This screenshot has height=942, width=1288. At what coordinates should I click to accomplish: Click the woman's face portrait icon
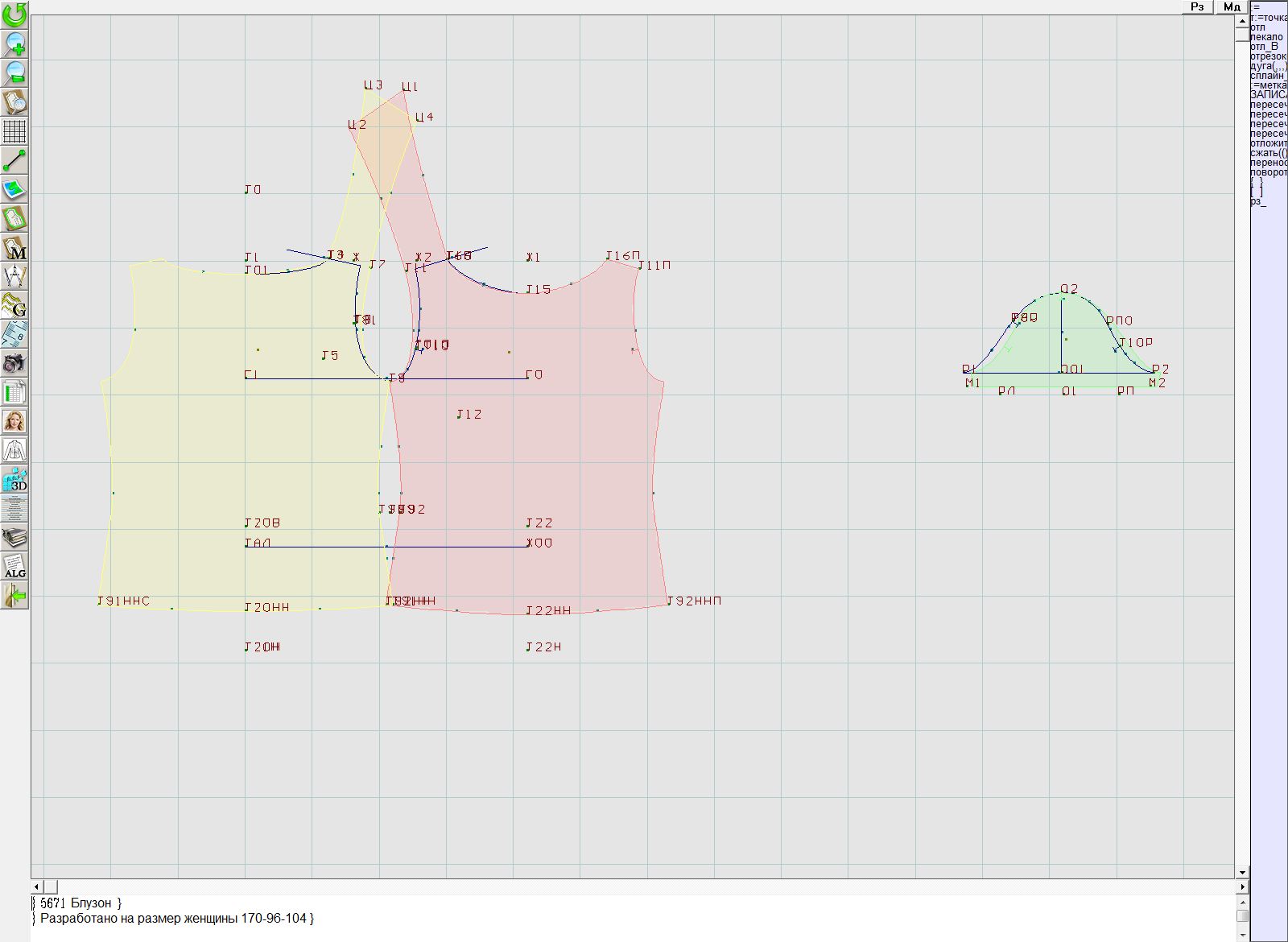click(x=14, y=421)
